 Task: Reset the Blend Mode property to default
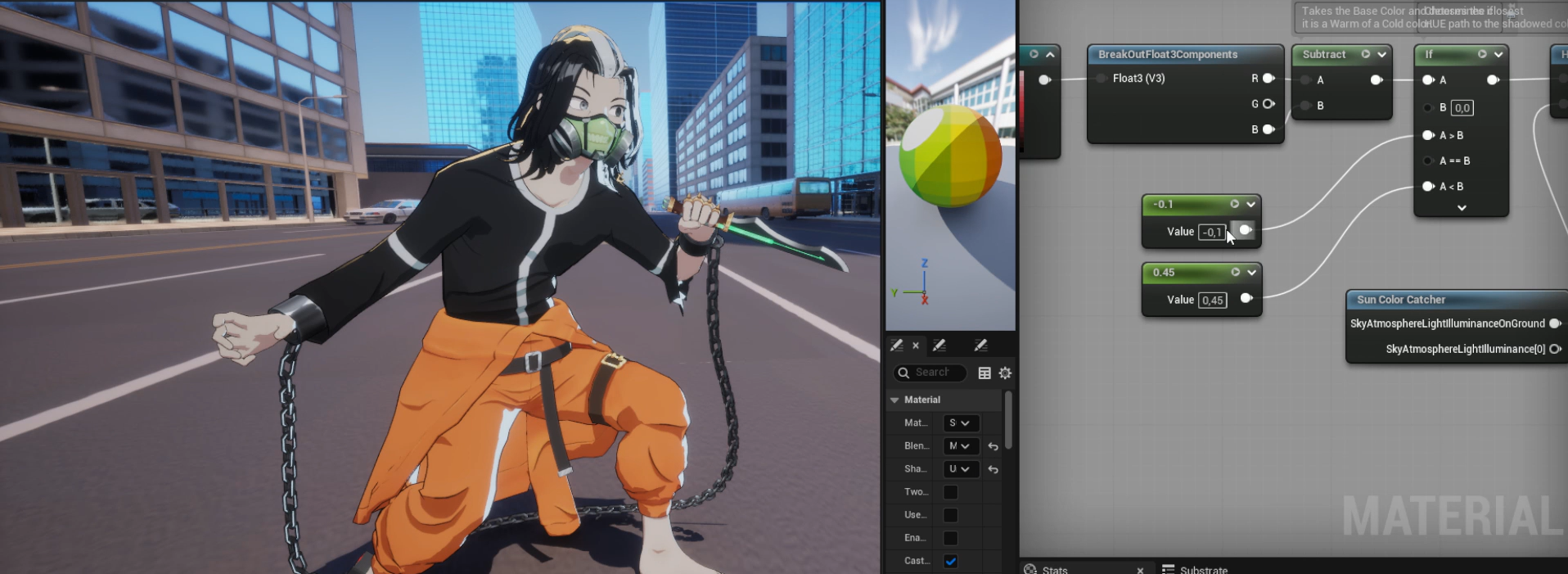pos(993,446)
